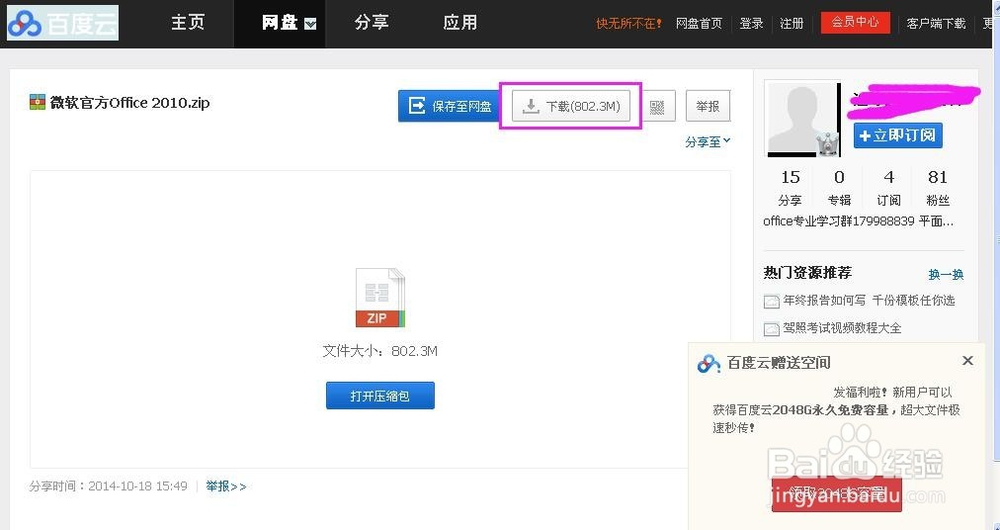Image resolution: width=1000 pixels, height=530 pixels.
Task: Open the 会员中心 button
Action: (x=855, y=22)
